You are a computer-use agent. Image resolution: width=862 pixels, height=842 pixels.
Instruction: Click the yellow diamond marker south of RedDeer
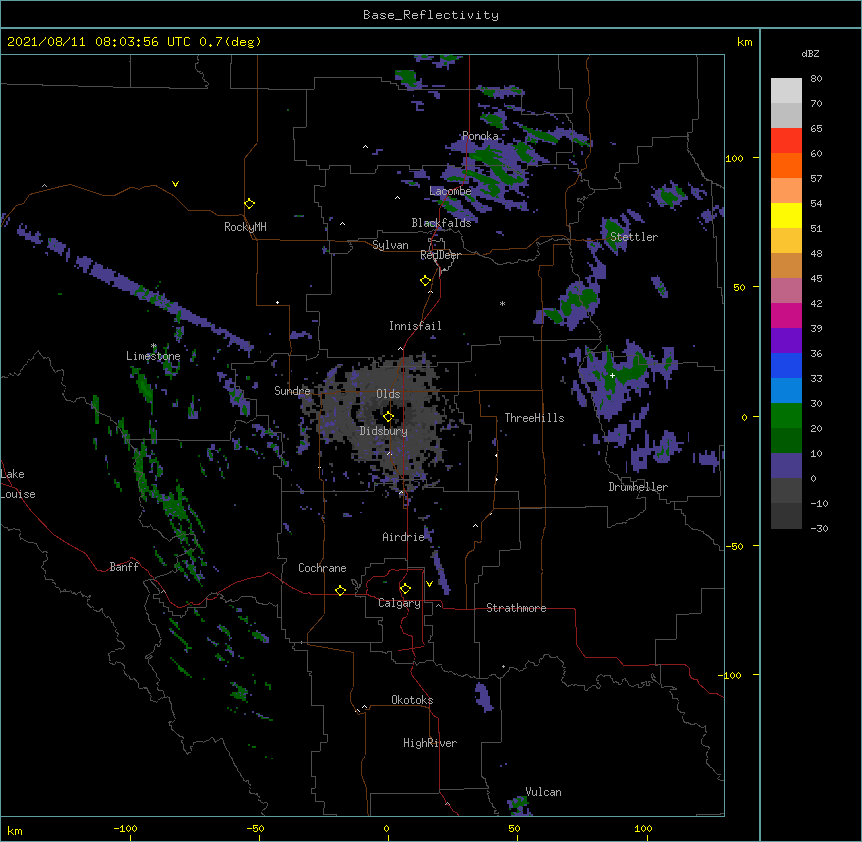point(426,281)
